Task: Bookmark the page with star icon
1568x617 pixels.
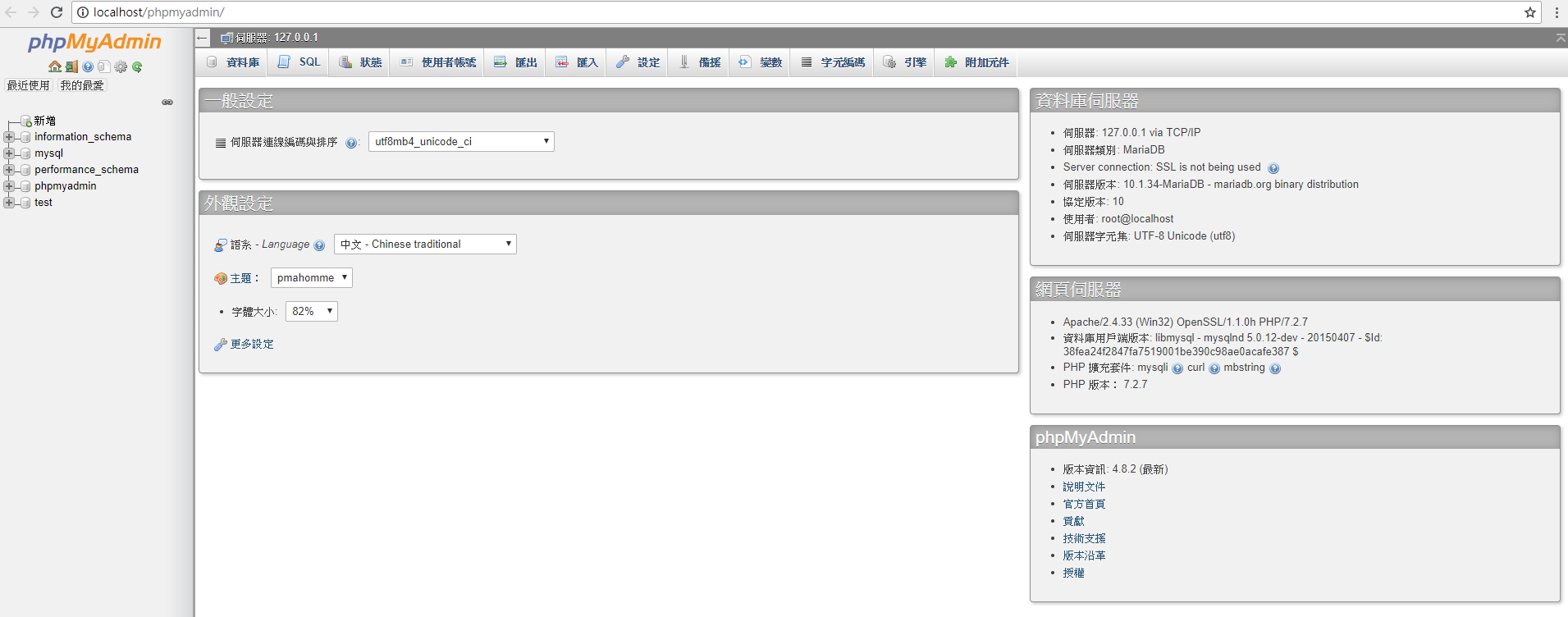Action: [1530, 12]
